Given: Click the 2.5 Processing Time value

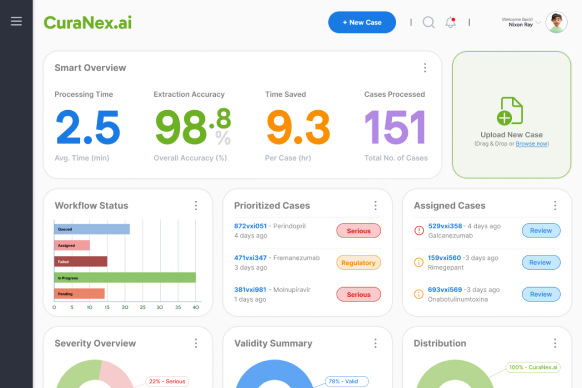Looking at the screenshot, I should coord(88,127).
